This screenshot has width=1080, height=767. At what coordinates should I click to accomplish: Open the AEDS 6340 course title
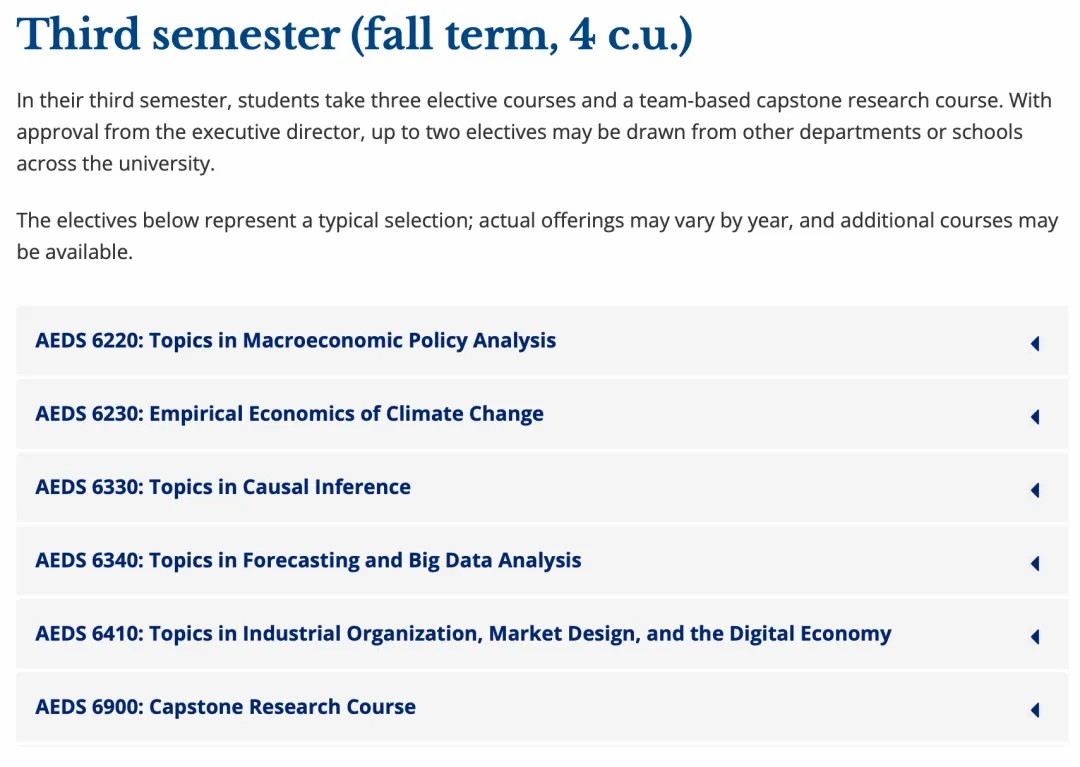(308, 560)
